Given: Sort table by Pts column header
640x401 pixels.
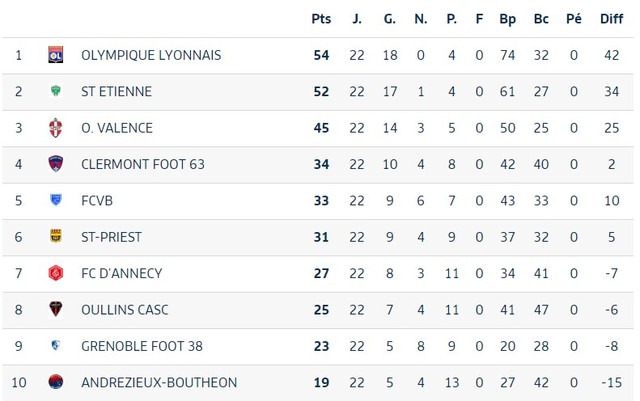Looking at the screenshot, I should [321, 19].
